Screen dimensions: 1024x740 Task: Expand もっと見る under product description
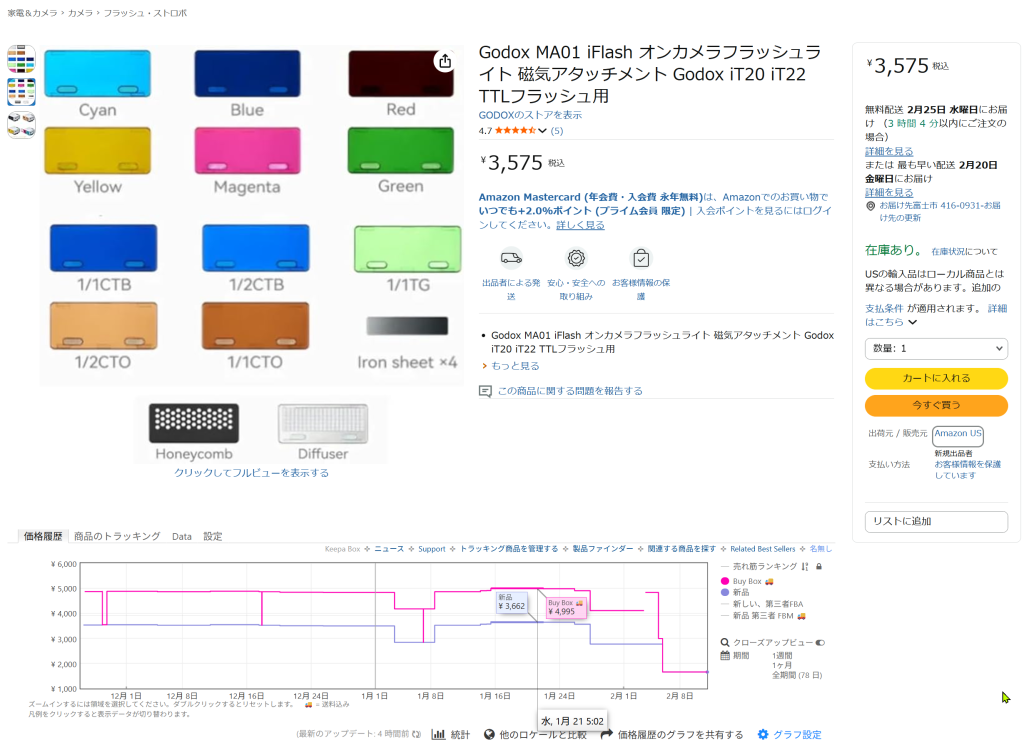[515, 366]
